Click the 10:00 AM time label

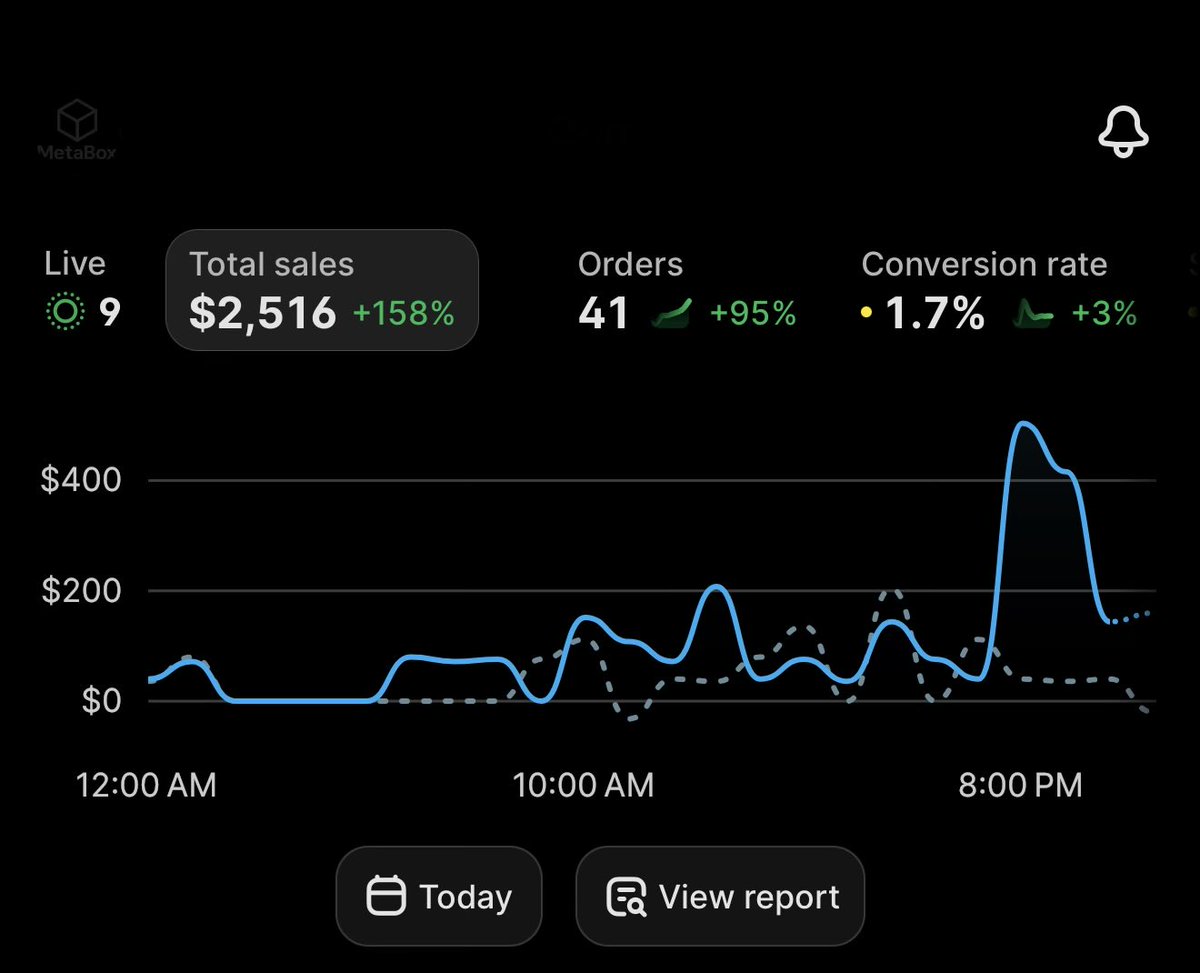[x=583, y=785]
